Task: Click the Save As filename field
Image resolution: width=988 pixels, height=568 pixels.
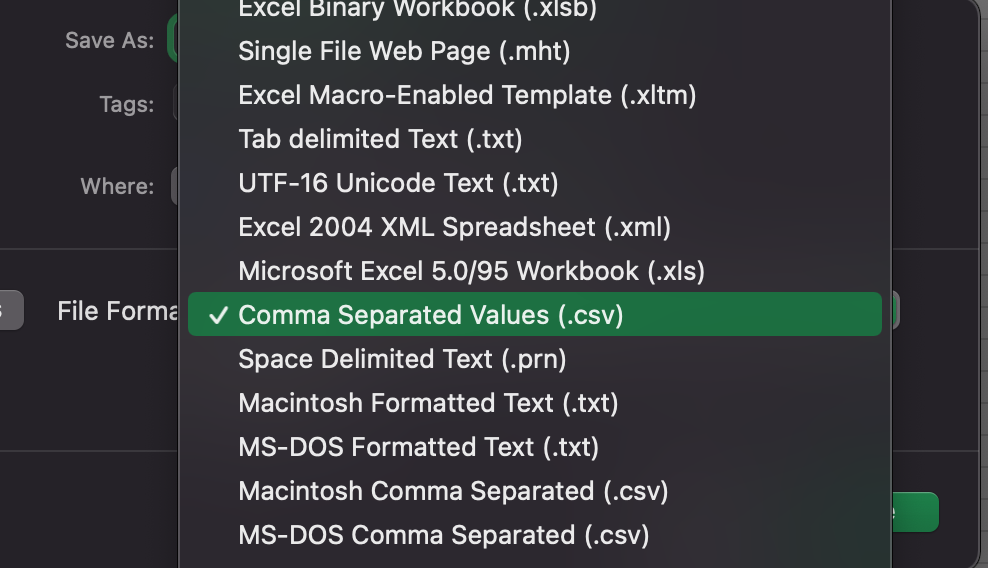Action: 173,41
